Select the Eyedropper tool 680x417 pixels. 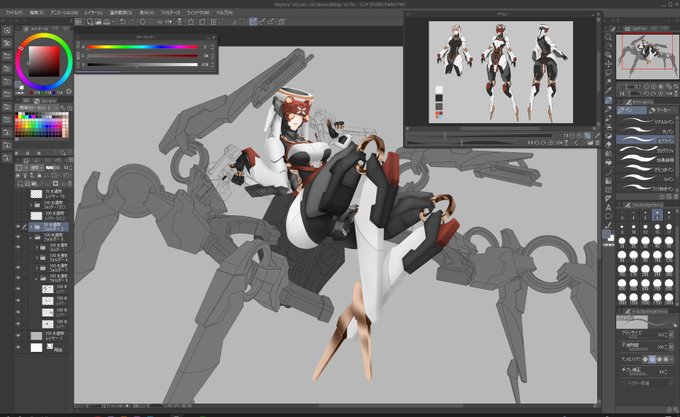(608, 90)
